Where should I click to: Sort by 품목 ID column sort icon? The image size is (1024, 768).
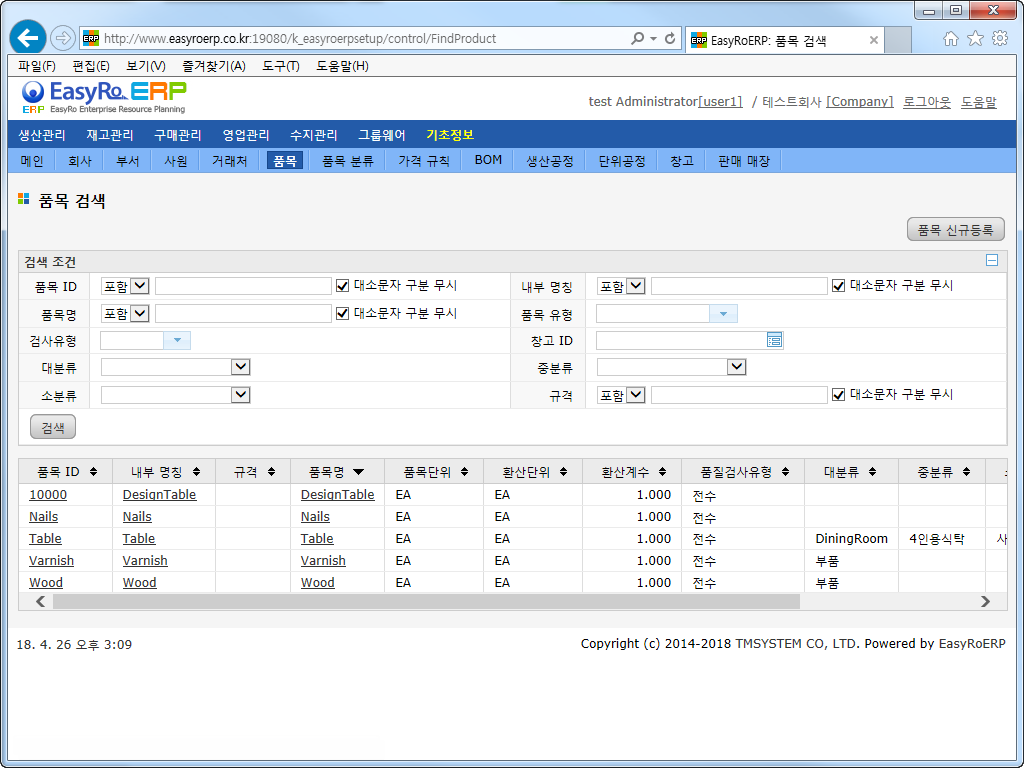(94, 472)
